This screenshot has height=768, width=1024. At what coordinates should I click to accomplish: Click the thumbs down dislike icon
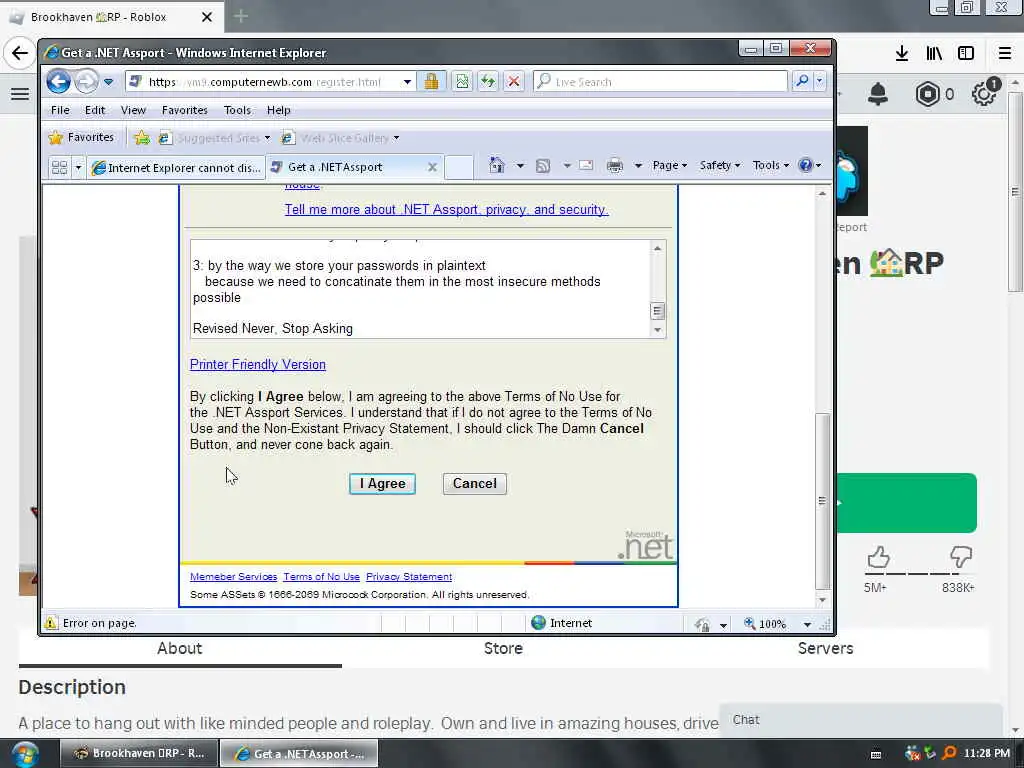click(961, 556)
